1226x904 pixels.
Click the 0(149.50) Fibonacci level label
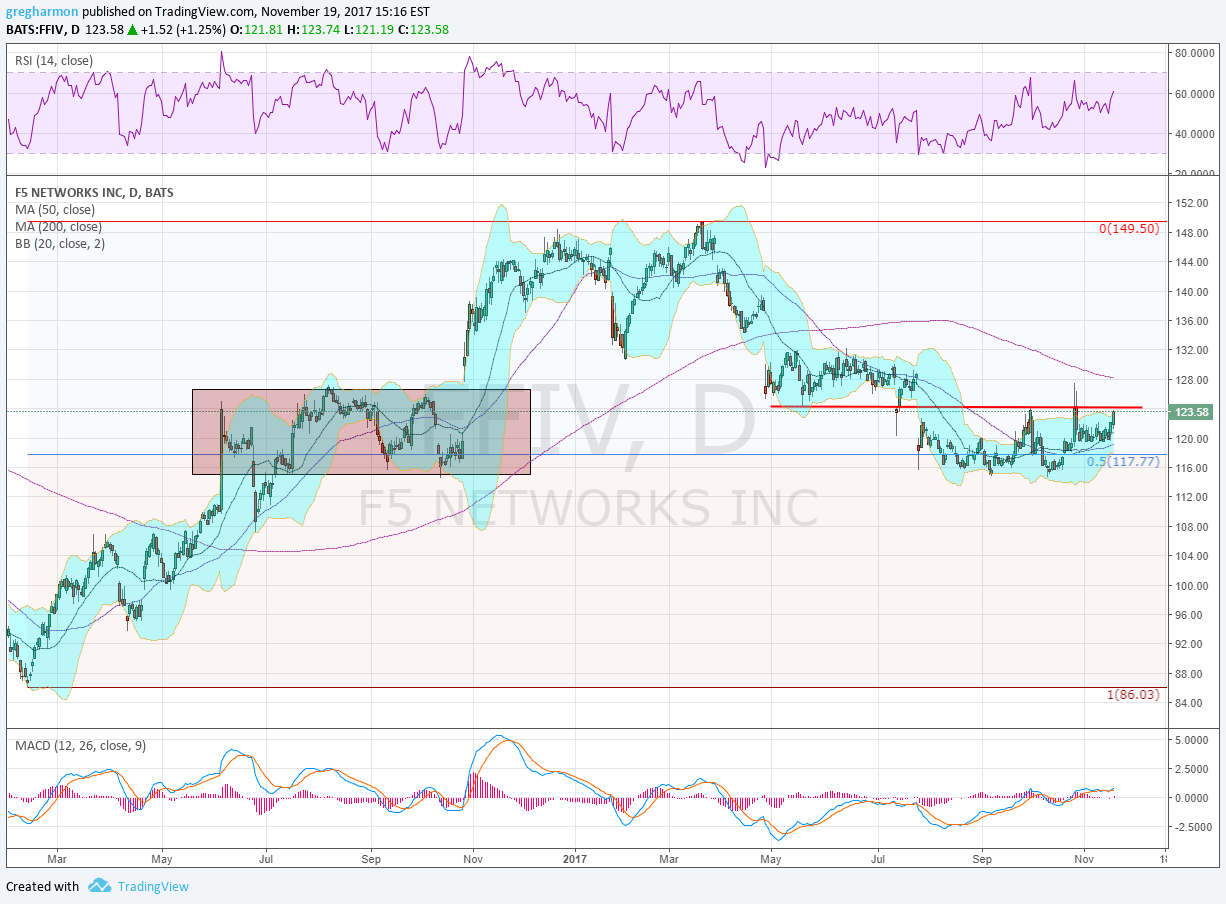[1128, 229]
